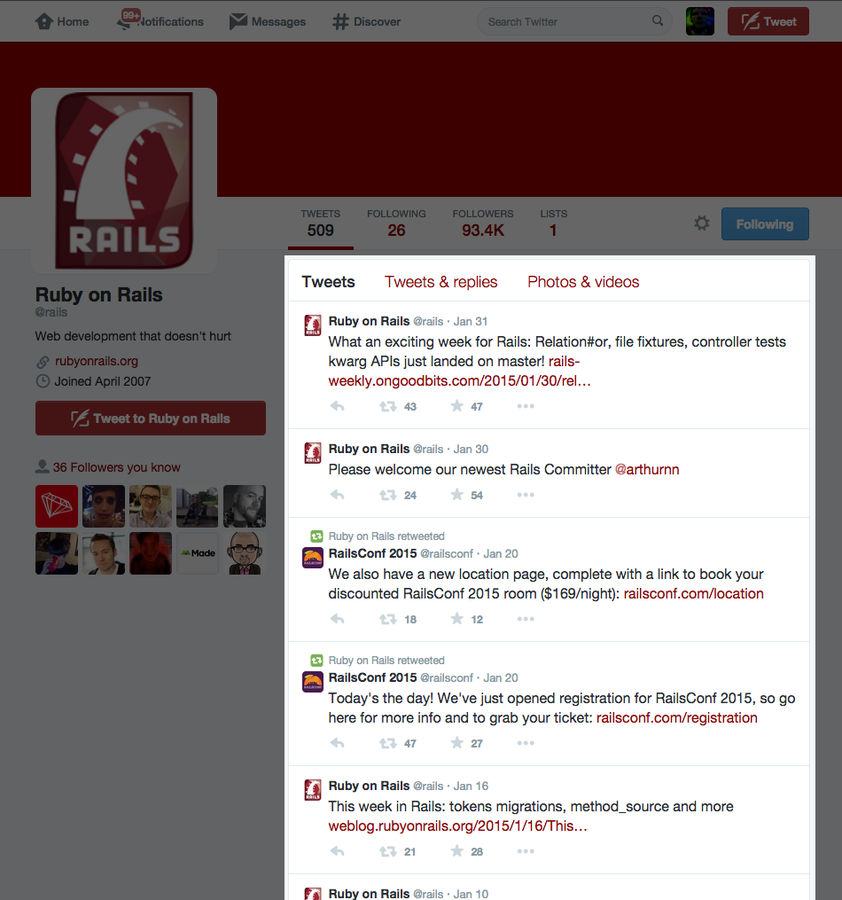Open the user account avatar menu
This screenshot has width=842, height=900.
click(x=700, y=21)
